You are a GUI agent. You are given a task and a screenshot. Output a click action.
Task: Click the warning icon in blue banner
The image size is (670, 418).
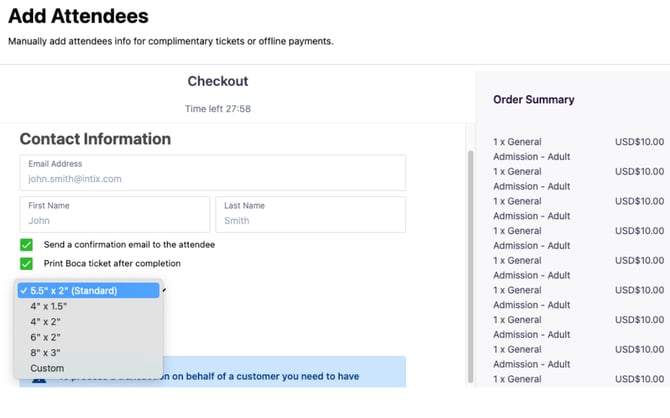pos(39,380)
